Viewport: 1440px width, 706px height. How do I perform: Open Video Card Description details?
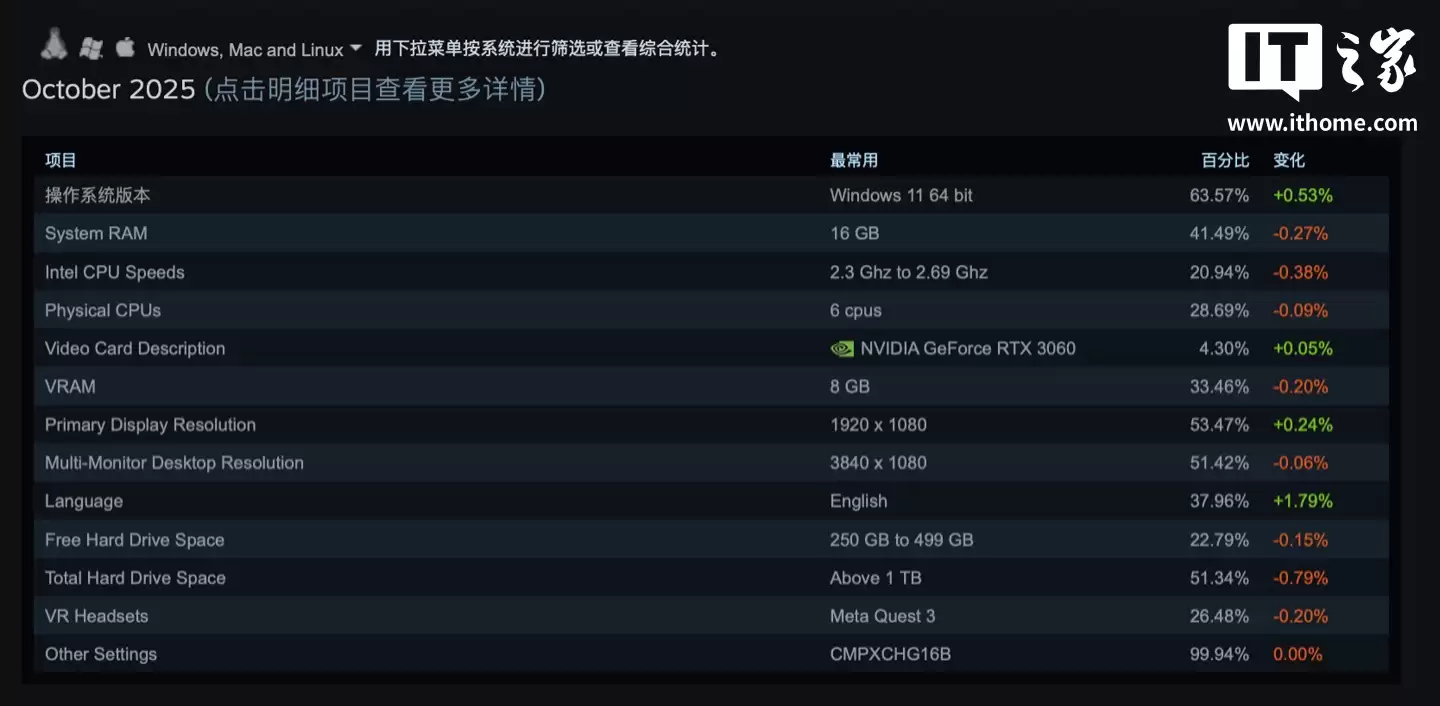pos(135,348)
